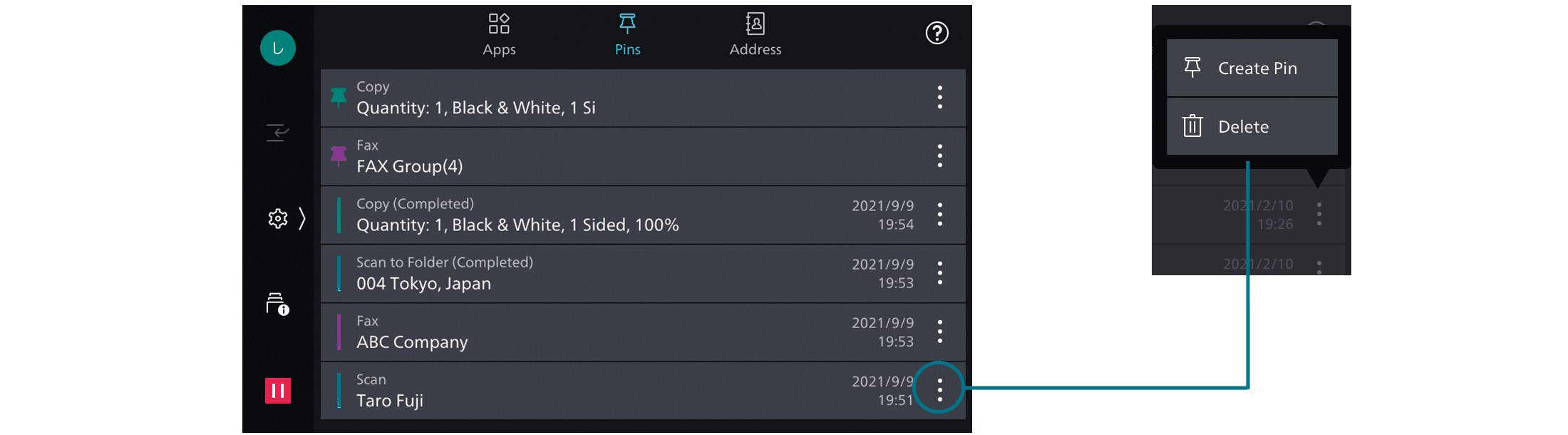Open settings gear in sidebar
The image size is (1568, 435).
click(x=277, y=218)
